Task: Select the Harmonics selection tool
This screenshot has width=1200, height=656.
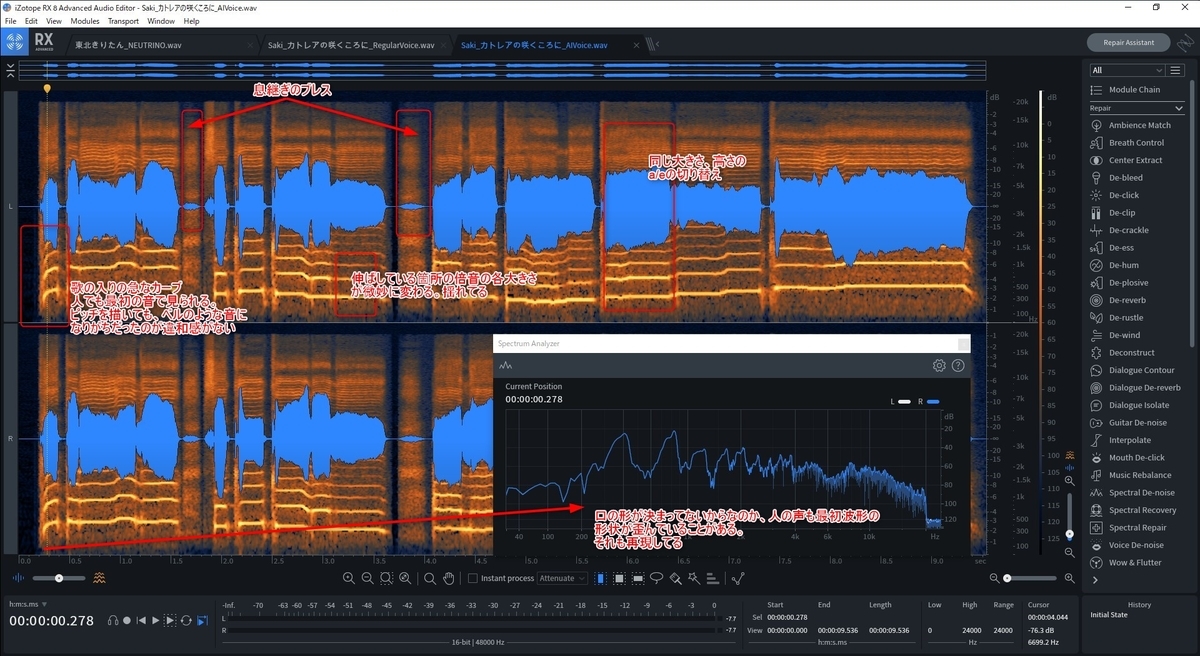Action: (x=713, y=578)
